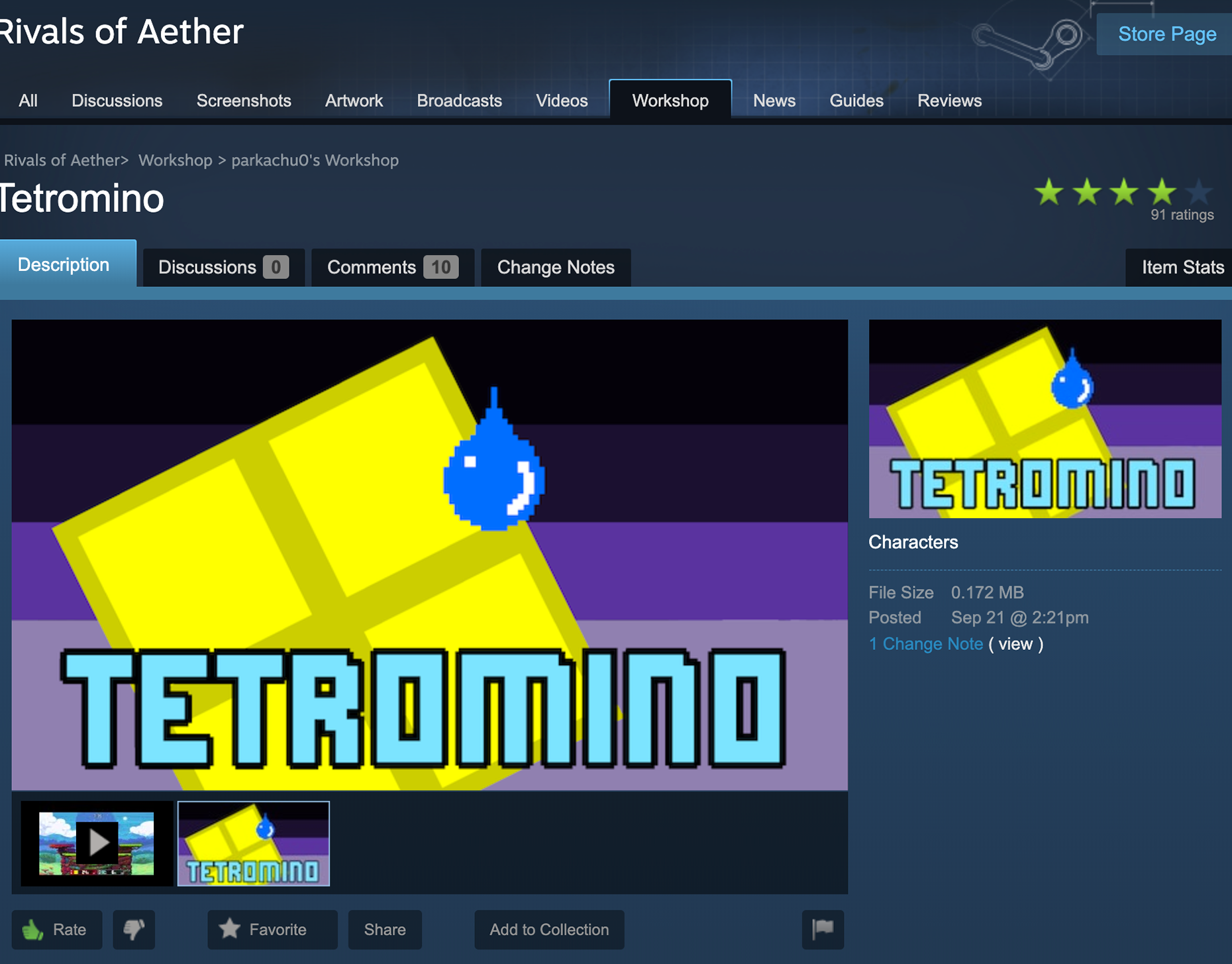Click the thumbs down icon button
This screenshot has width=1232, height=964.
click(134, 930)
